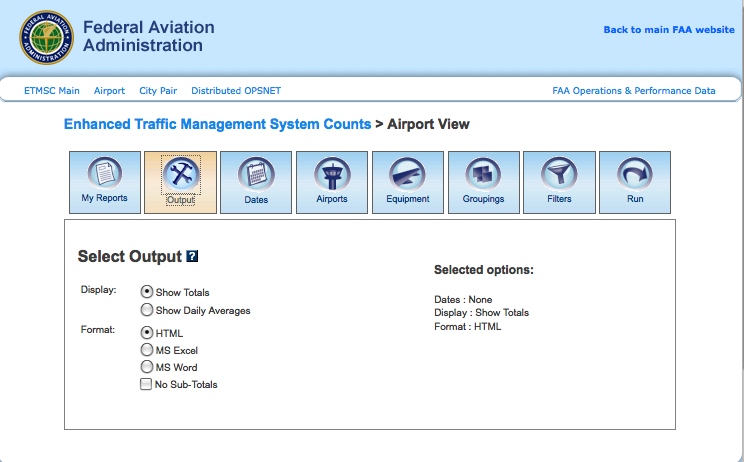Click the 'Dates : None' selected option text

463,300
